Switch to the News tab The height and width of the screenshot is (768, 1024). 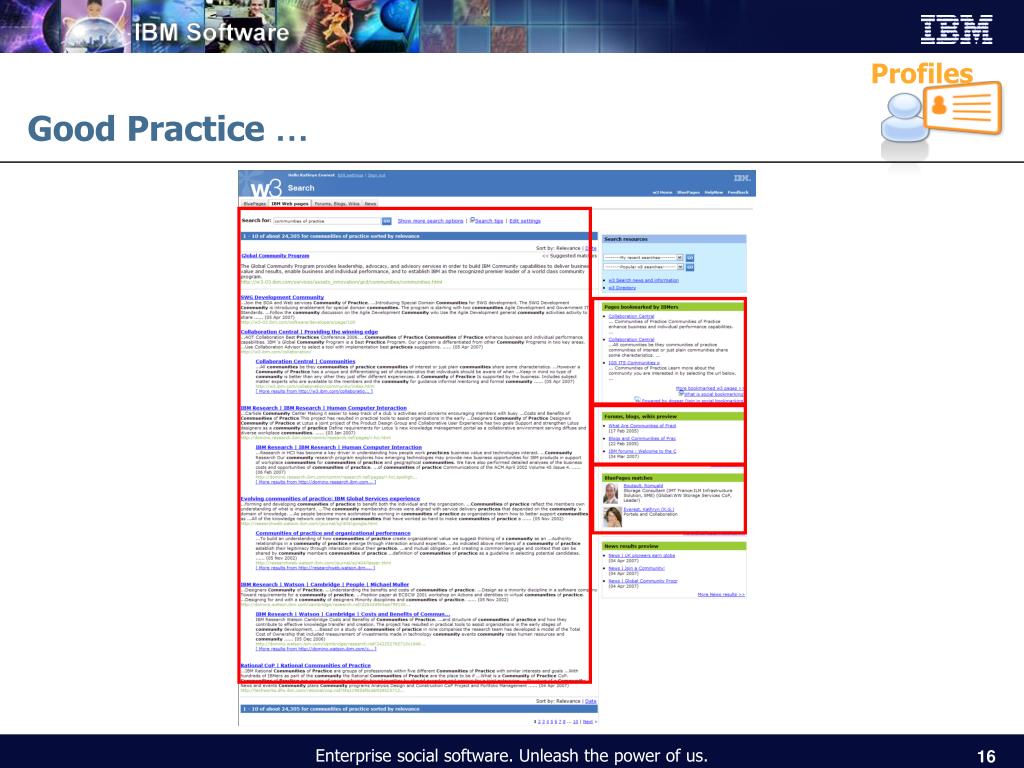(x=370, y=204)
